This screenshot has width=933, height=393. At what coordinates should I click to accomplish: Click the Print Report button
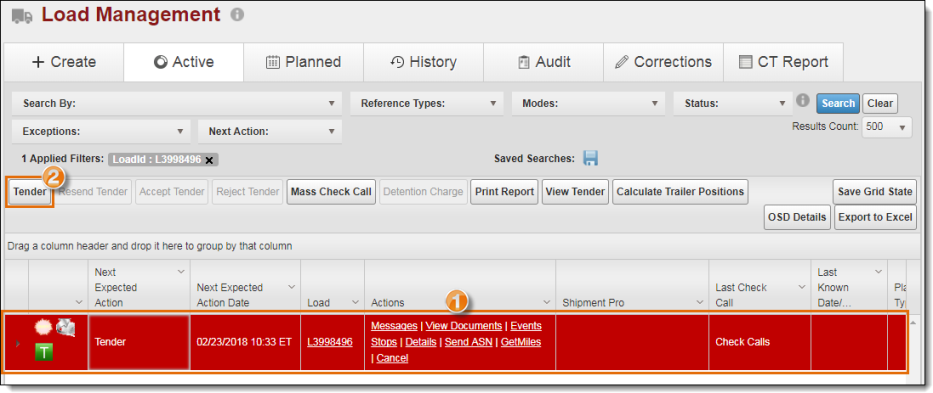[504, 192]
